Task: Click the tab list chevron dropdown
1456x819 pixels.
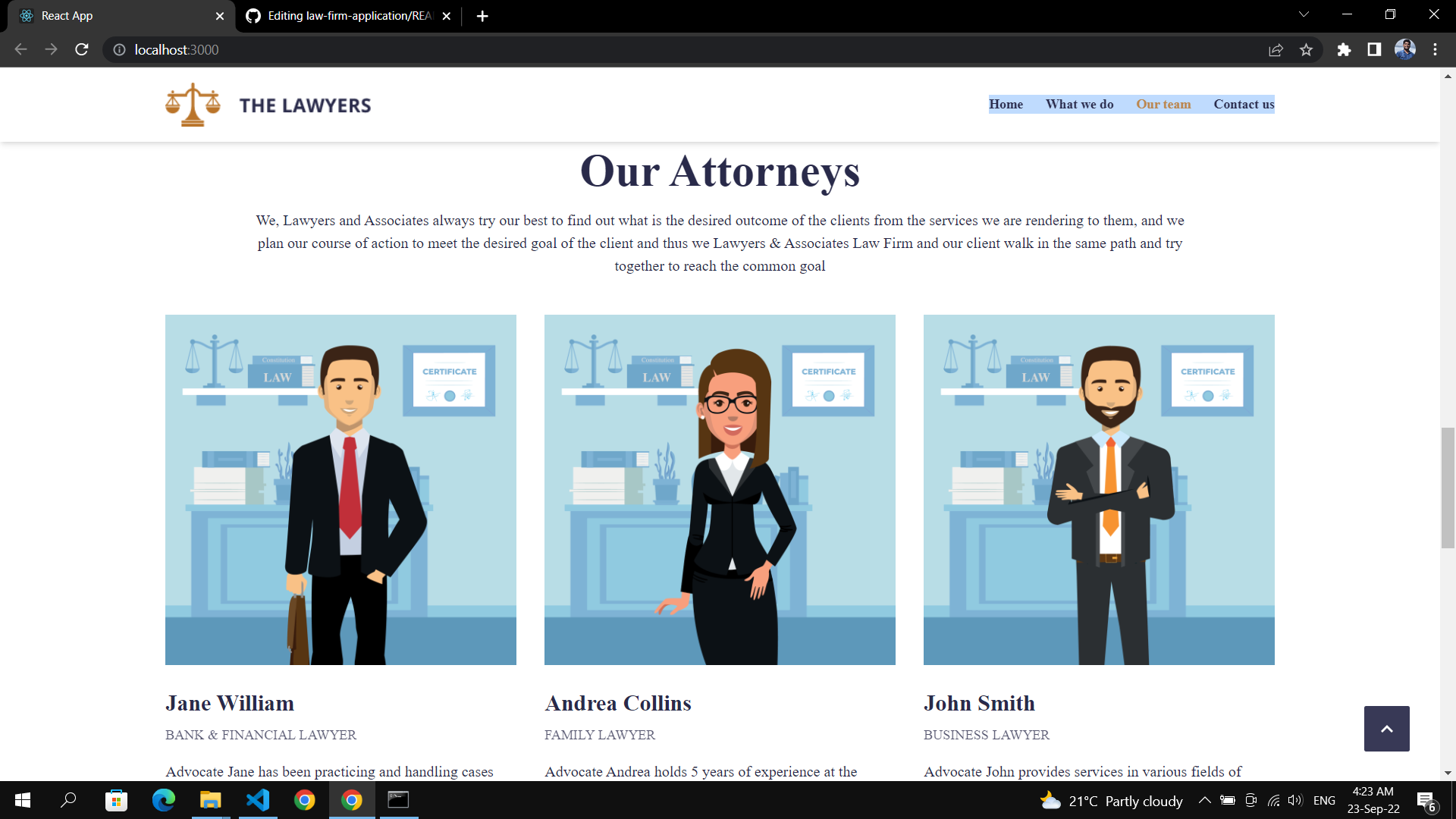Action: [1303, 14]
